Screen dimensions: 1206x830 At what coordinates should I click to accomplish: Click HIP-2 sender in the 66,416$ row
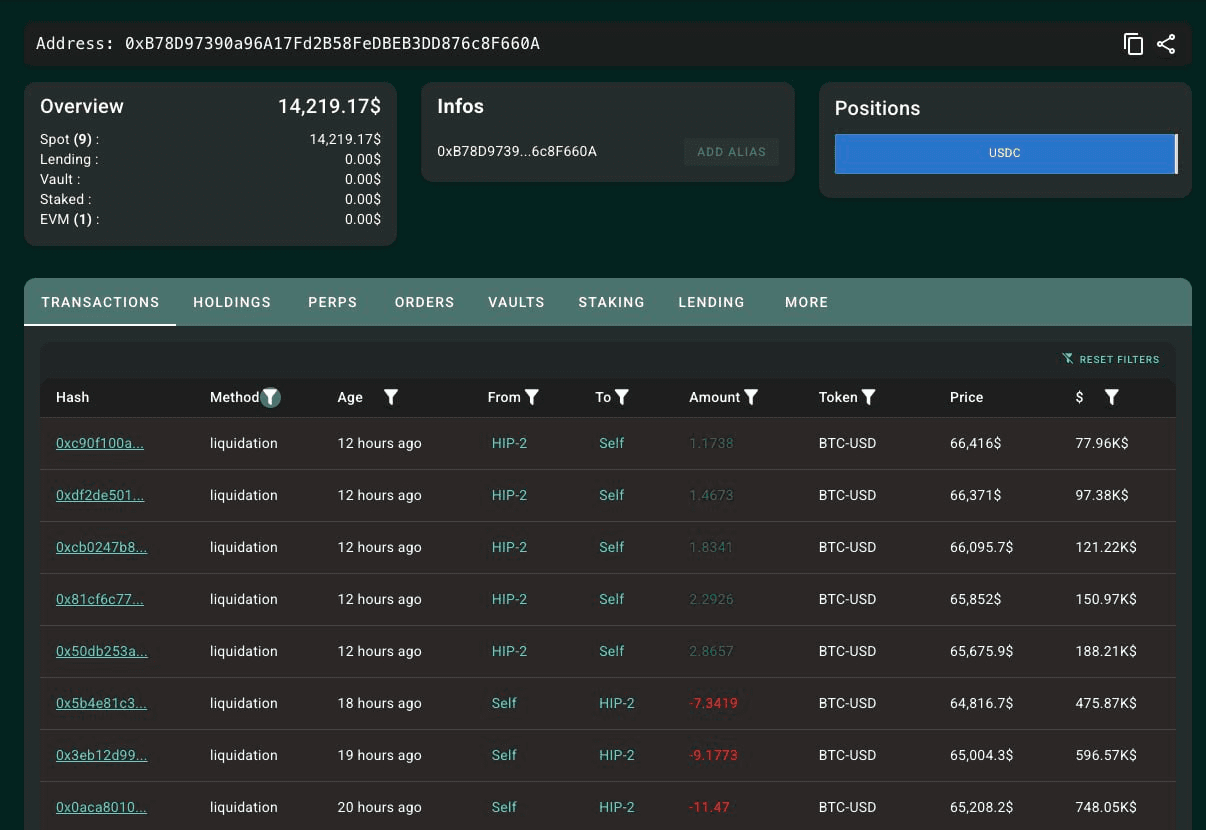(509, 443)
